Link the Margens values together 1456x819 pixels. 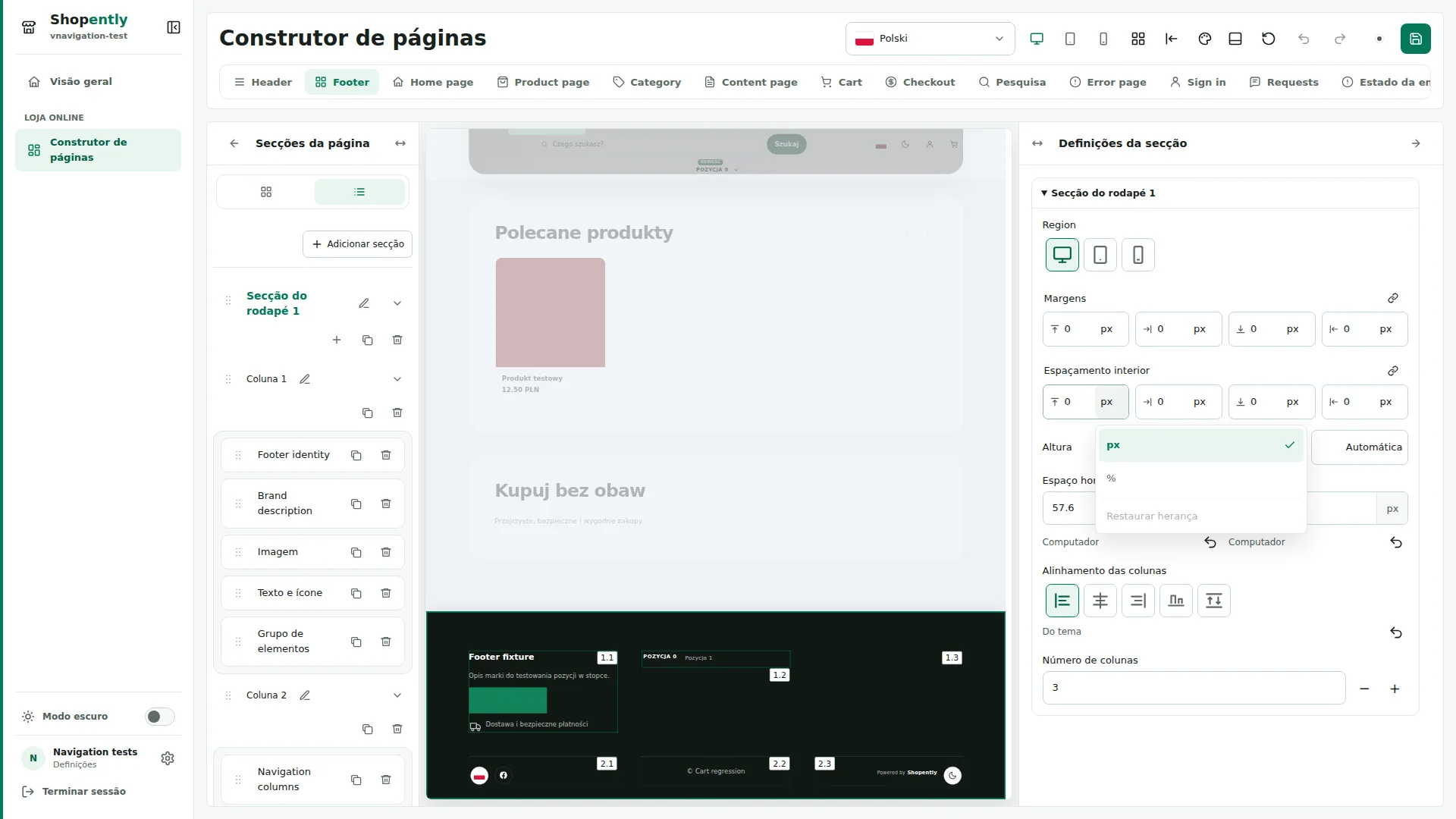tap(1393, 298)
